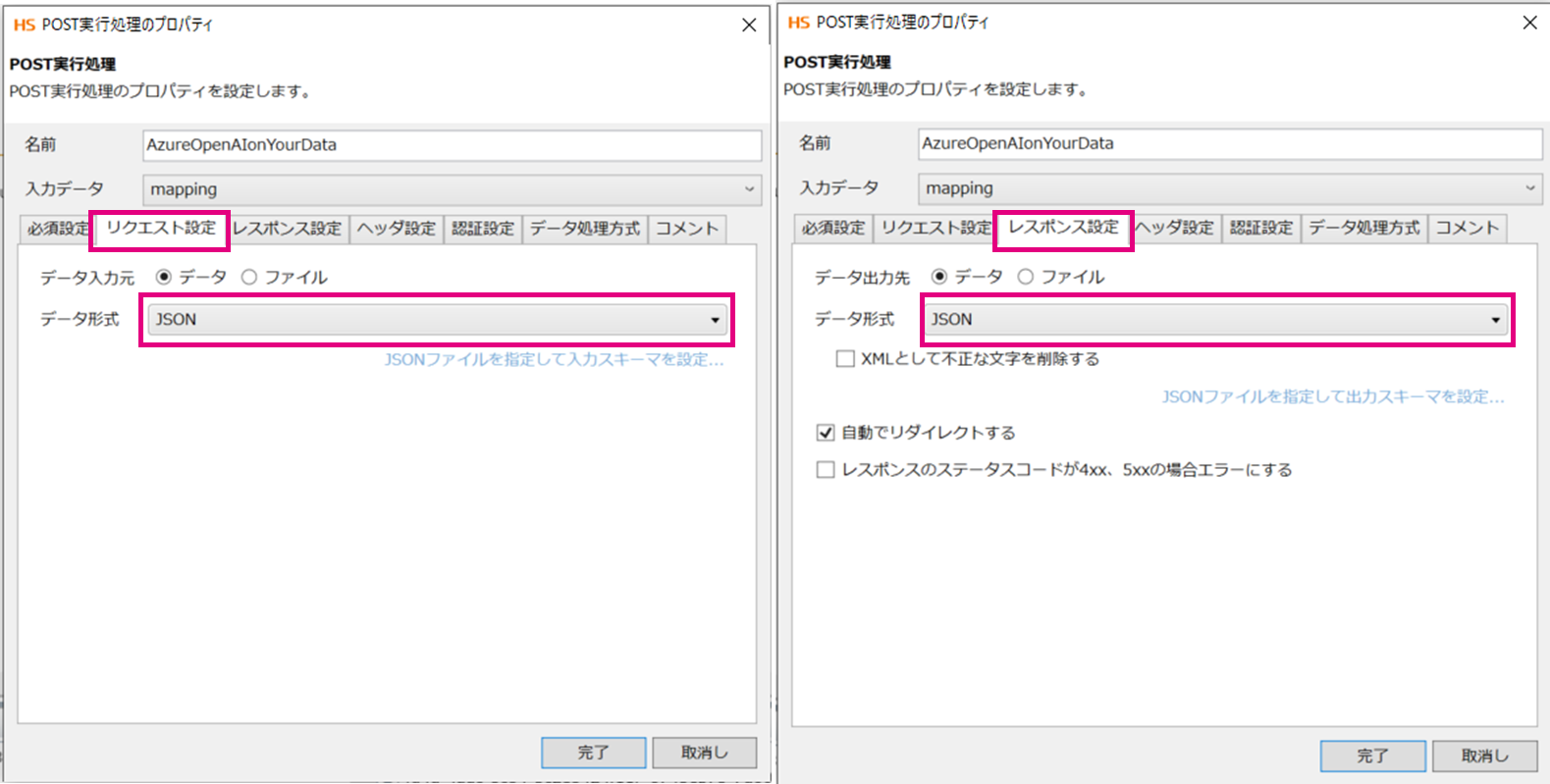Uncheck 自動でリダイレクトする checkbox

tap(826, 433)
